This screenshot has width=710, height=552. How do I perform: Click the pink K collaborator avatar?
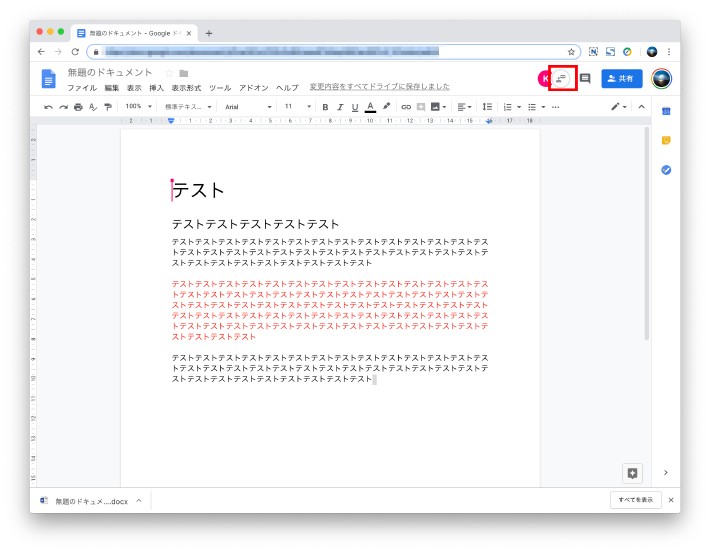pyautogui.click(x=544, y=78)
